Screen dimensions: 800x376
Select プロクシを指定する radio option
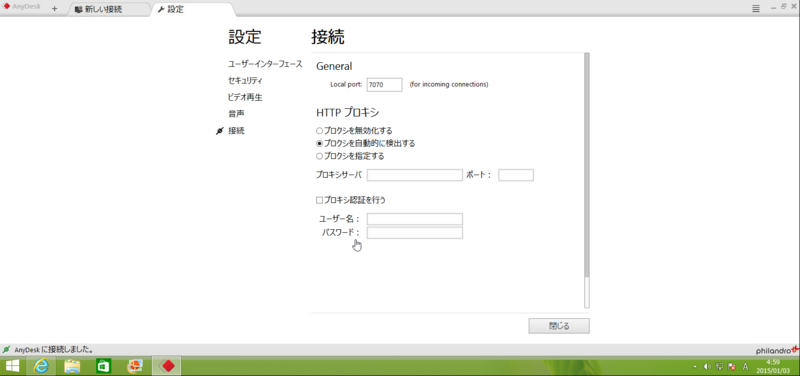(x=319, y=156)
